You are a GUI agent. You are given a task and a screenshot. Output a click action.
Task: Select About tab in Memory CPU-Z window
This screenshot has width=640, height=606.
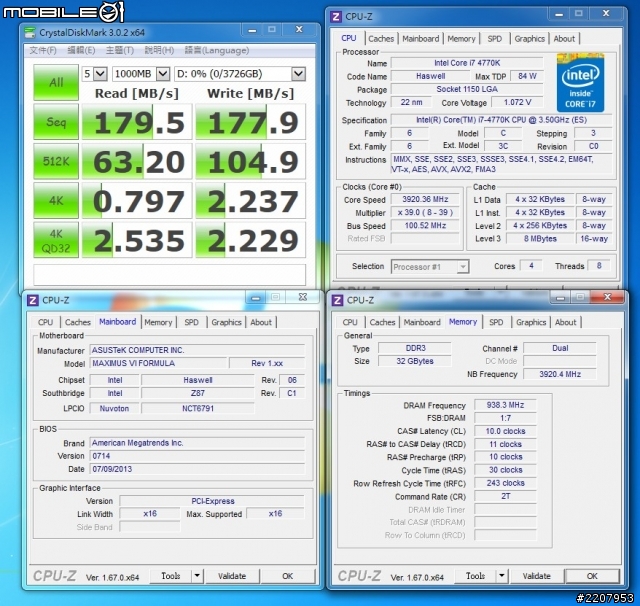(565, 322)
